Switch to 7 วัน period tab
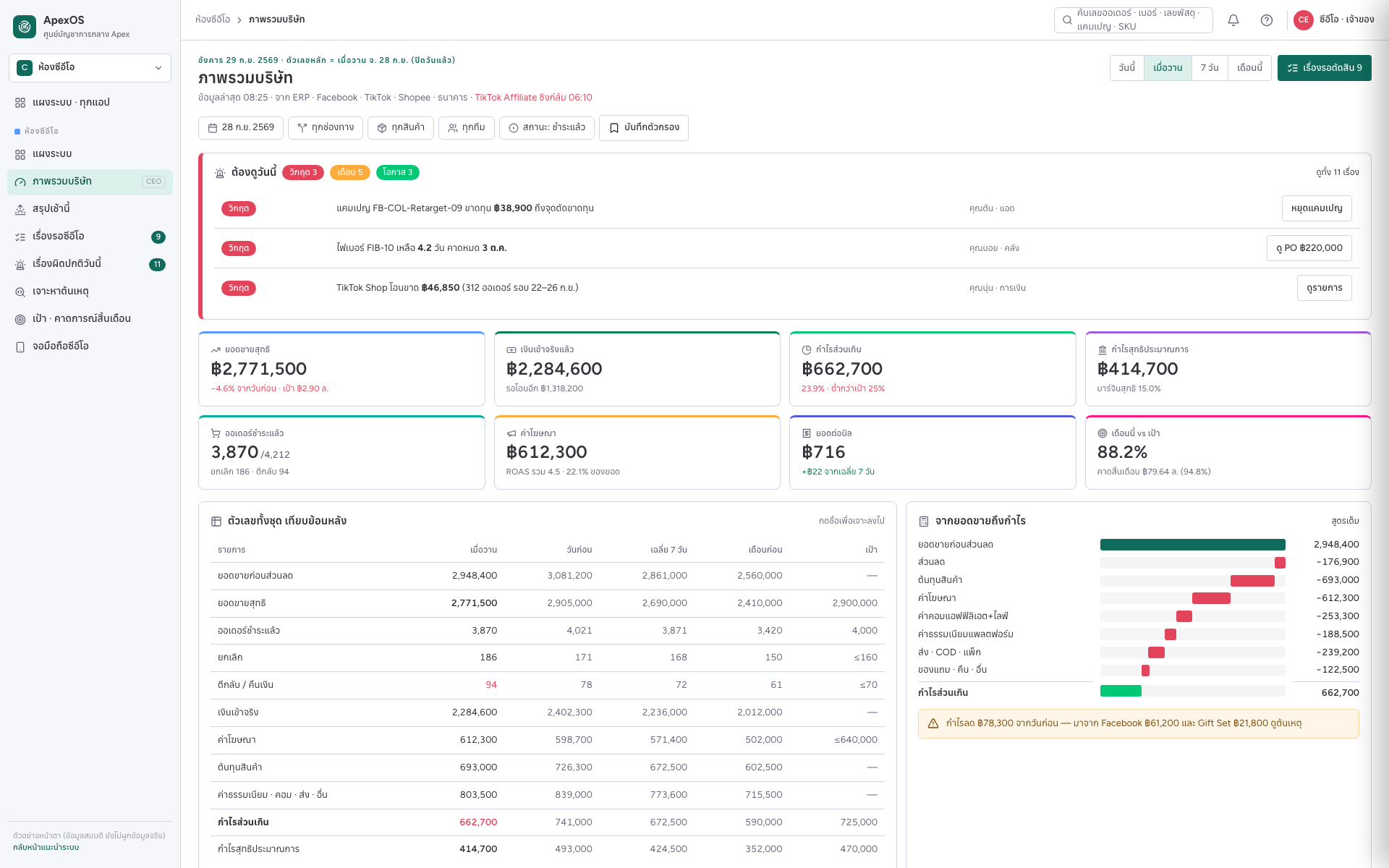 (x=1210, y=68)
